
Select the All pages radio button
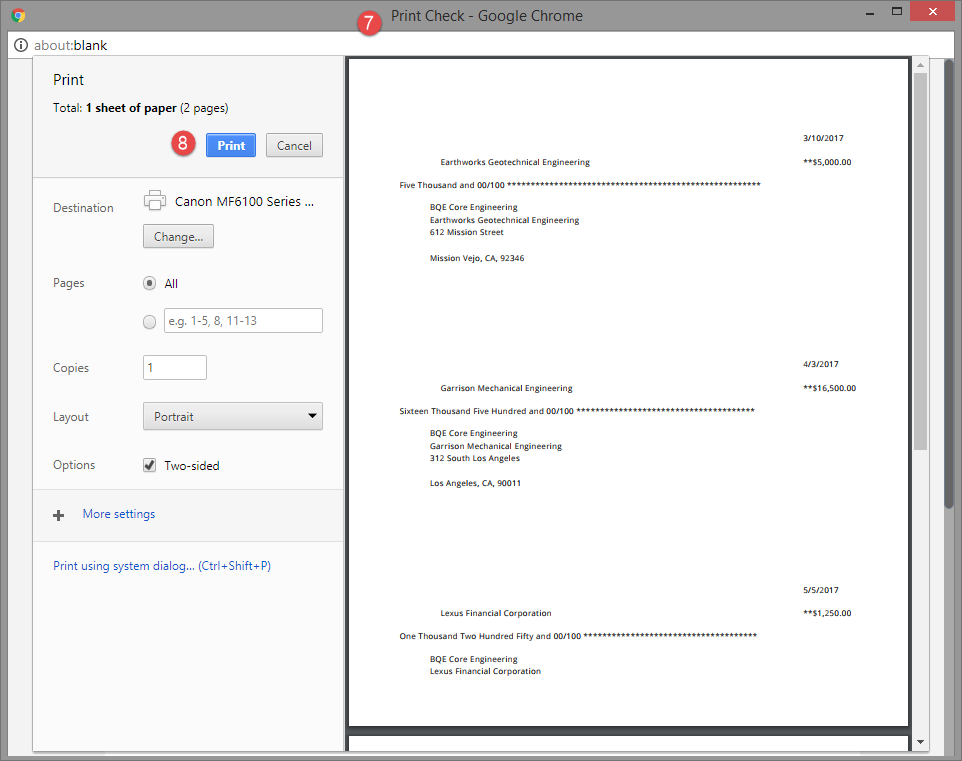coord(149,283)
